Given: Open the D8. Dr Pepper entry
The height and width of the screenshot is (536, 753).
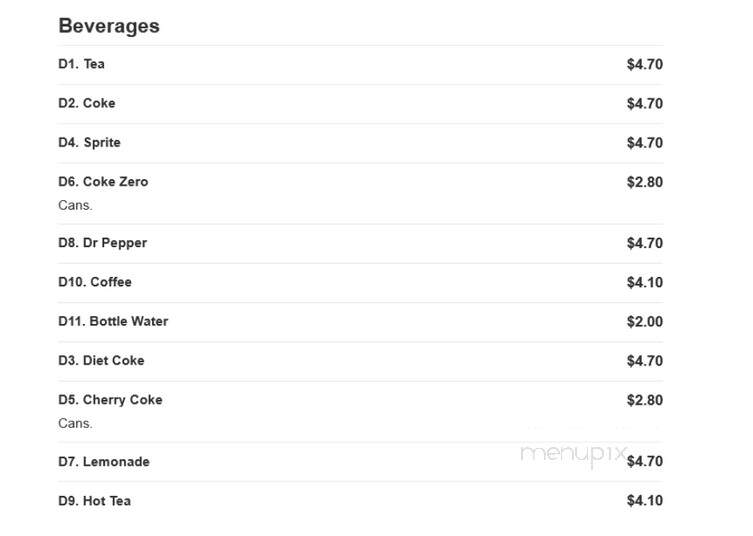Looking at the screenshot, I should [361, 244].
